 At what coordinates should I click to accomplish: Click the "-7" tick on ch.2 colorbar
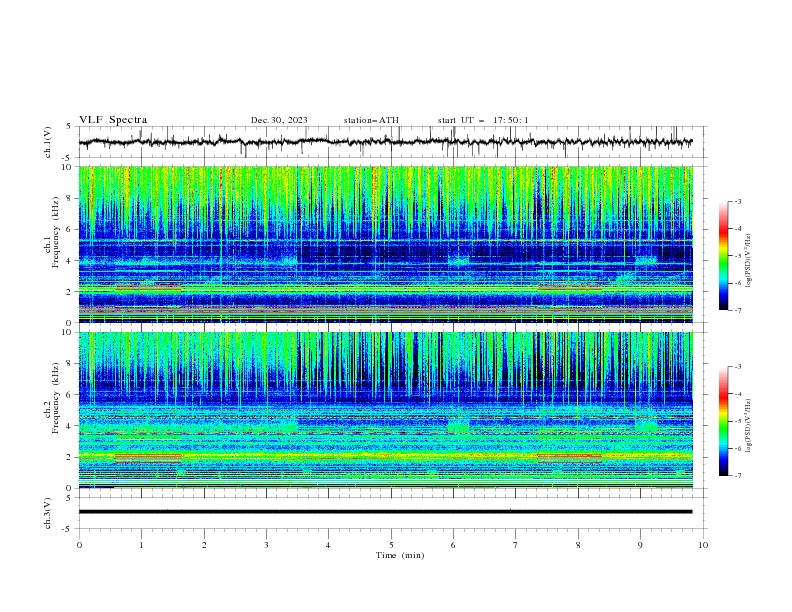click(738, 475)
